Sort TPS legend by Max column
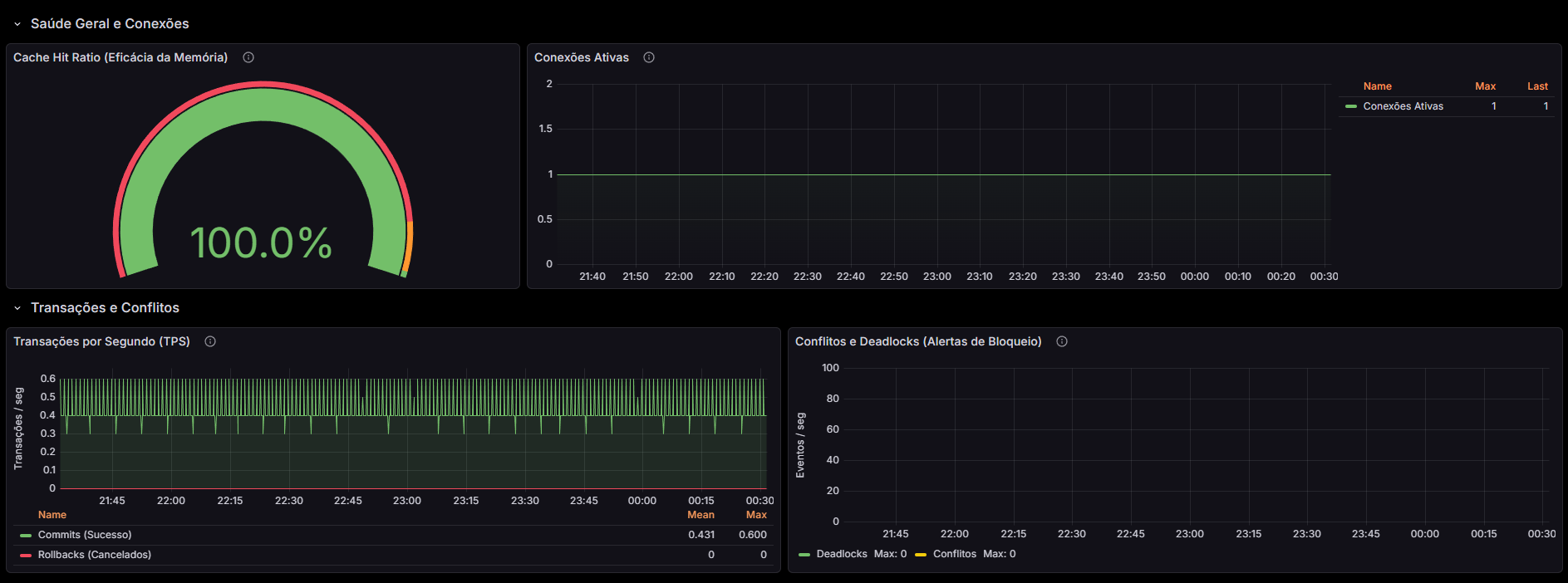 756,515
